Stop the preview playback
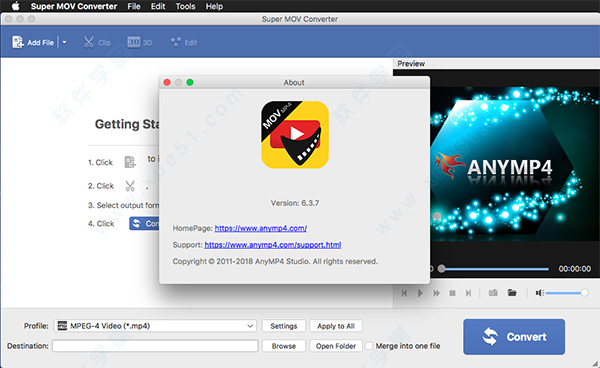600x368 pixels. coord(452,293)
